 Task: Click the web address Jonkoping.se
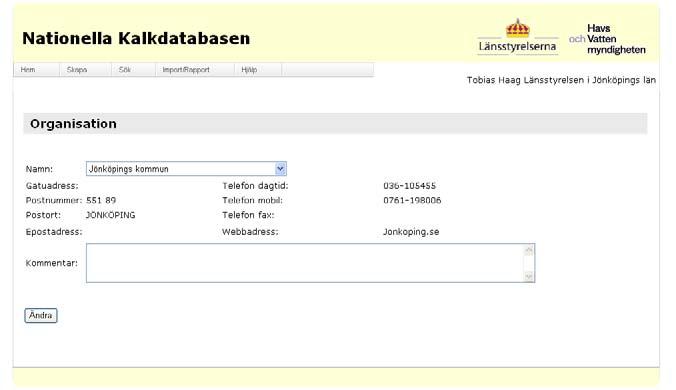pyautogui.click(x=411, y=232)
